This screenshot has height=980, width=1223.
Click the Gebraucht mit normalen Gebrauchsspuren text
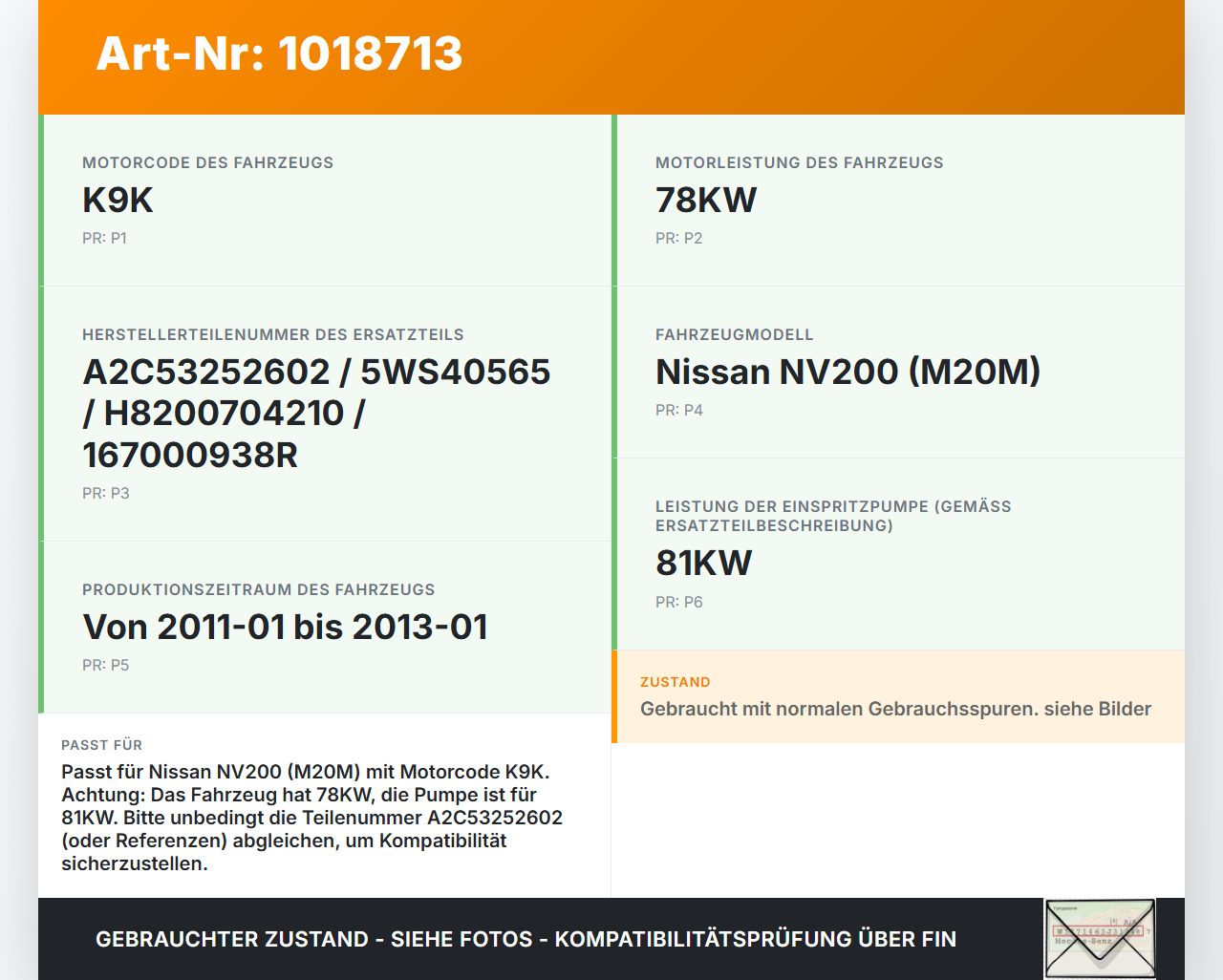point(895,709)
